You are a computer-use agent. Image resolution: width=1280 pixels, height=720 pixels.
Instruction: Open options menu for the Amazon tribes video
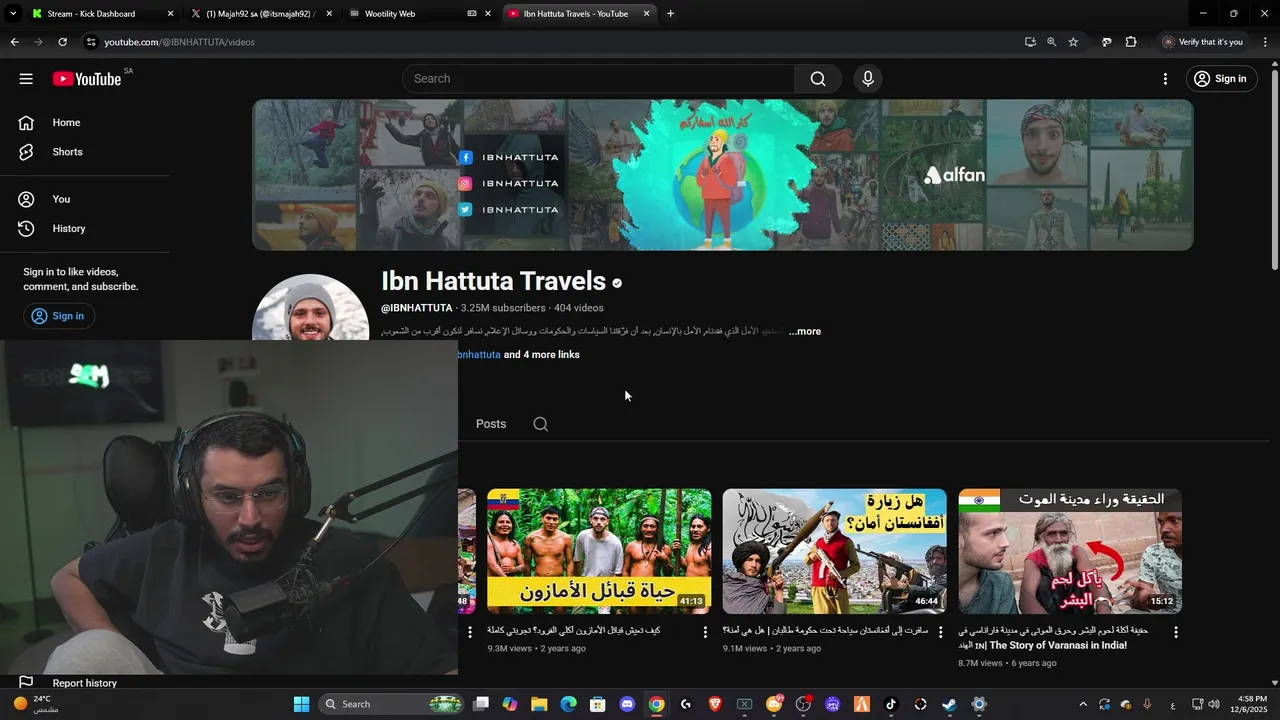pyautogui.click(x=705, y=632)
